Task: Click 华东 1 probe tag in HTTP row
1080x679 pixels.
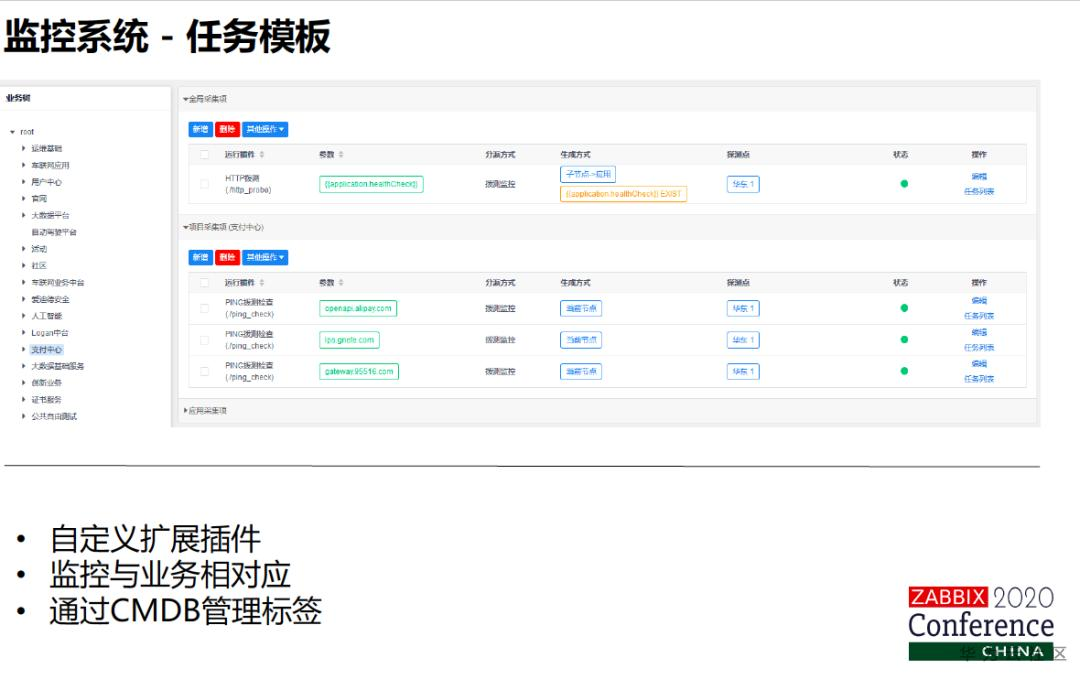Action: (x=743, y=184)
